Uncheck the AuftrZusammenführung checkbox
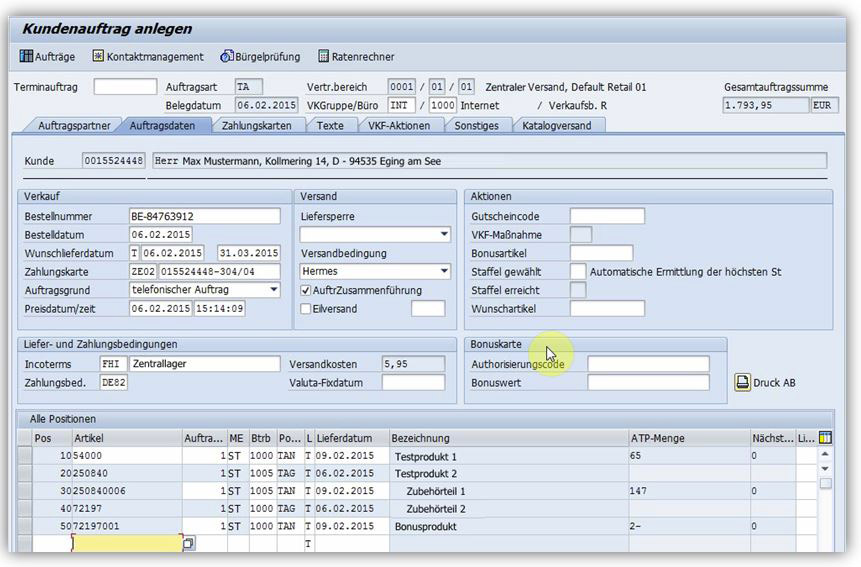The image size is (861, 567). [x=306, y=290]
